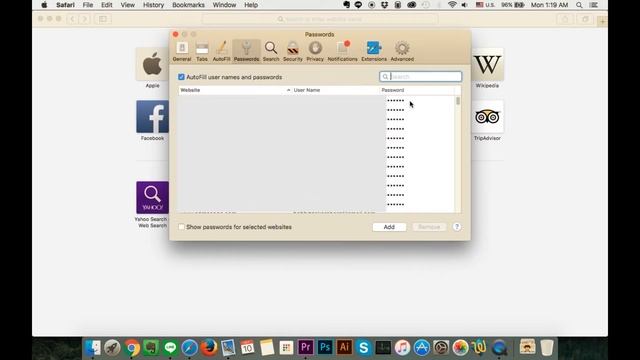Click the Wi-Fi status icon
The width and height of the screenshot is (640, 360).
[452, 5]
